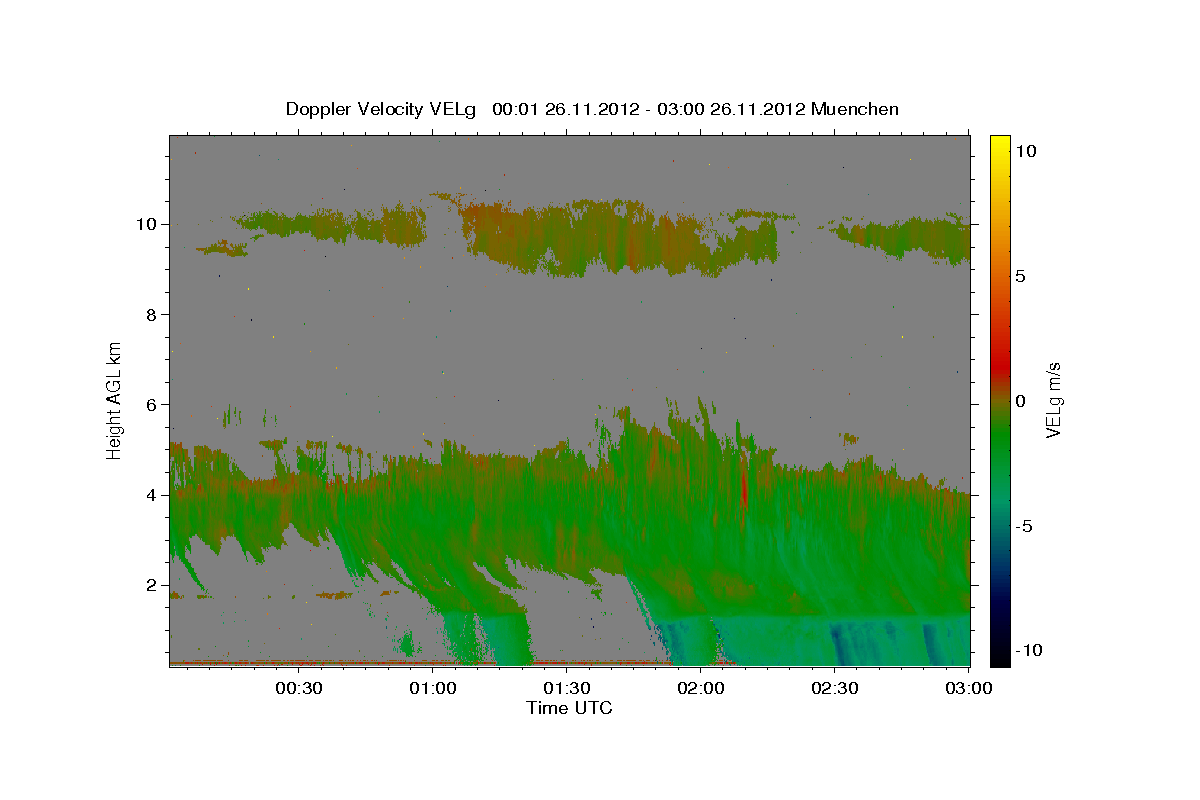The height and width of the screenshot is (800, 1200).
Task: Click the 'Time UTC' axis label
Action: [x=569, y=708]
